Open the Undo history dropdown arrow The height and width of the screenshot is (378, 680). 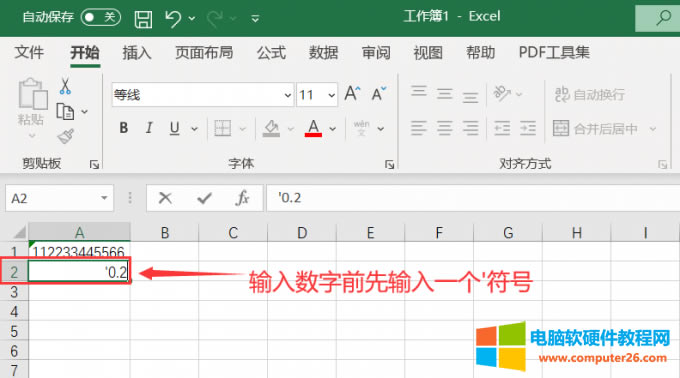point(192,19)
